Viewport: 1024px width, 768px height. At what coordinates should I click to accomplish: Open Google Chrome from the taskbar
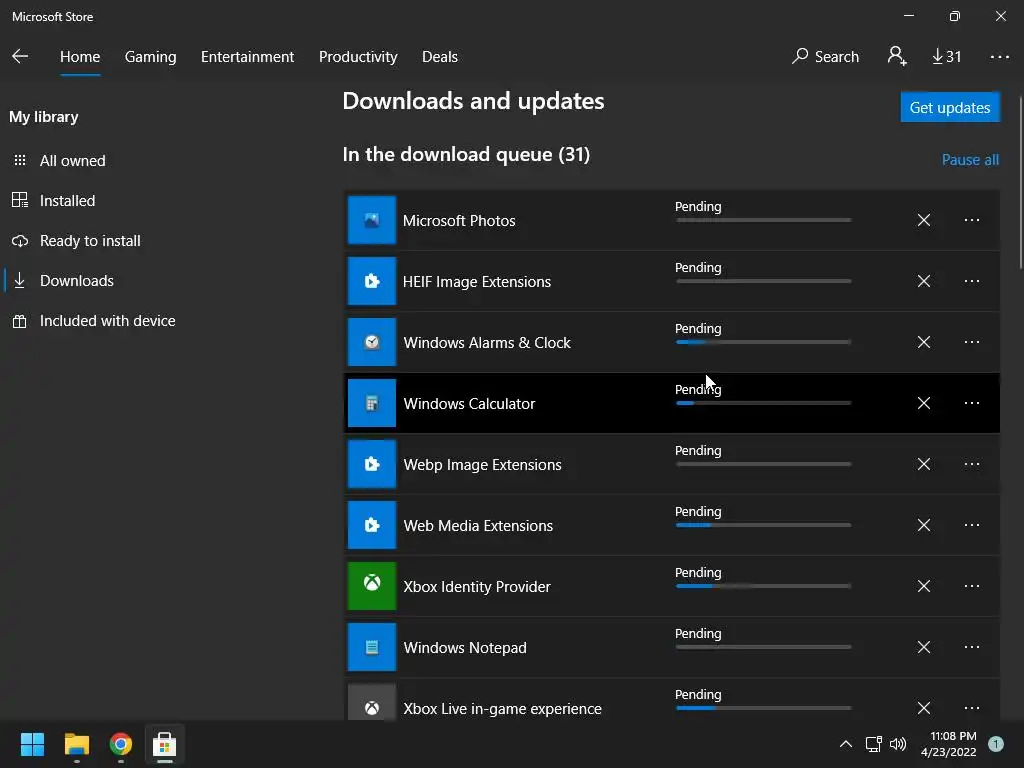click(121, 744)
